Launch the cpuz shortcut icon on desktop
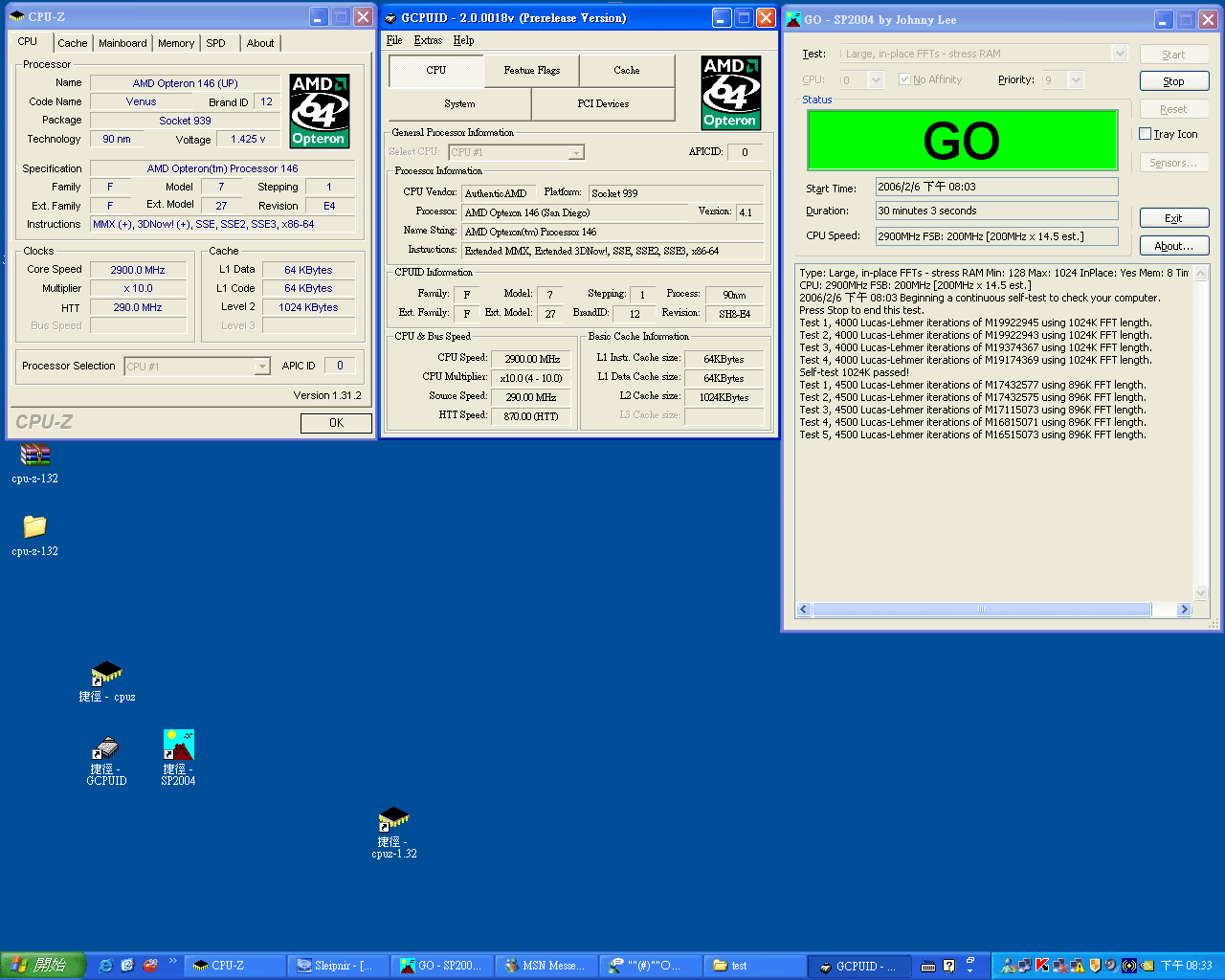Viewport: 1225px width, 980px height. [x=106, y=673]
